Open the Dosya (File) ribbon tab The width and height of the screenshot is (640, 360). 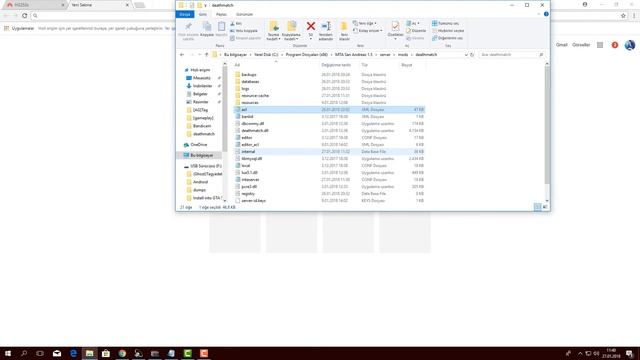[x=185, y=14]
